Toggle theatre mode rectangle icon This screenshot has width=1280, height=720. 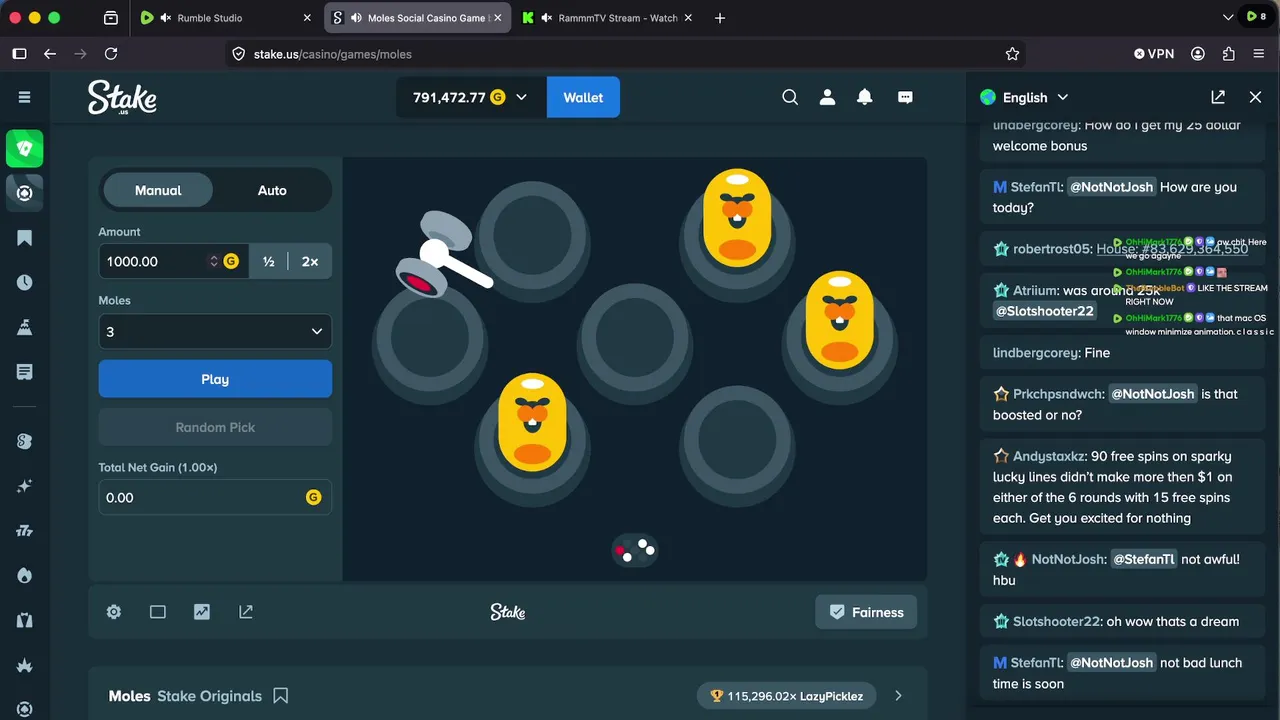[x=158, y=612]
